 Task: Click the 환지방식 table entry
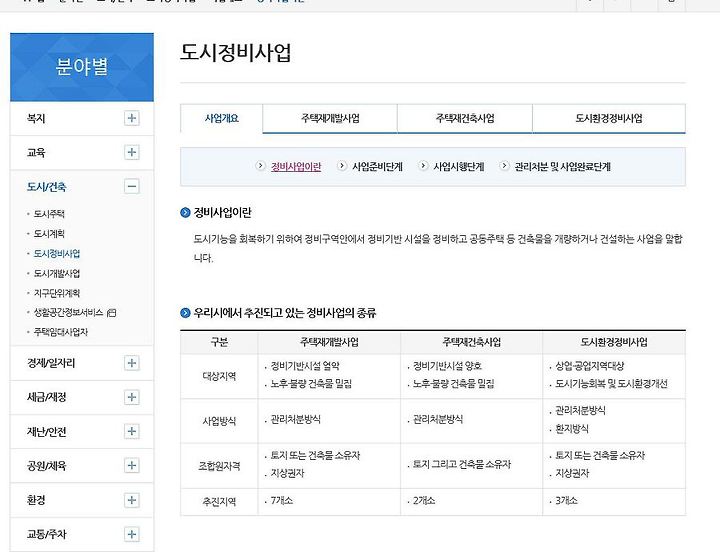pos(572,429)
